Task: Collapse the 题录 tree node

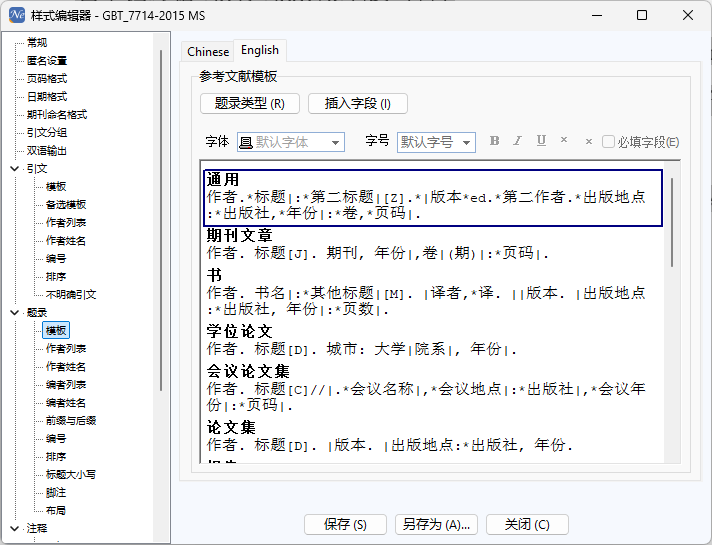Action: point(15,312)
